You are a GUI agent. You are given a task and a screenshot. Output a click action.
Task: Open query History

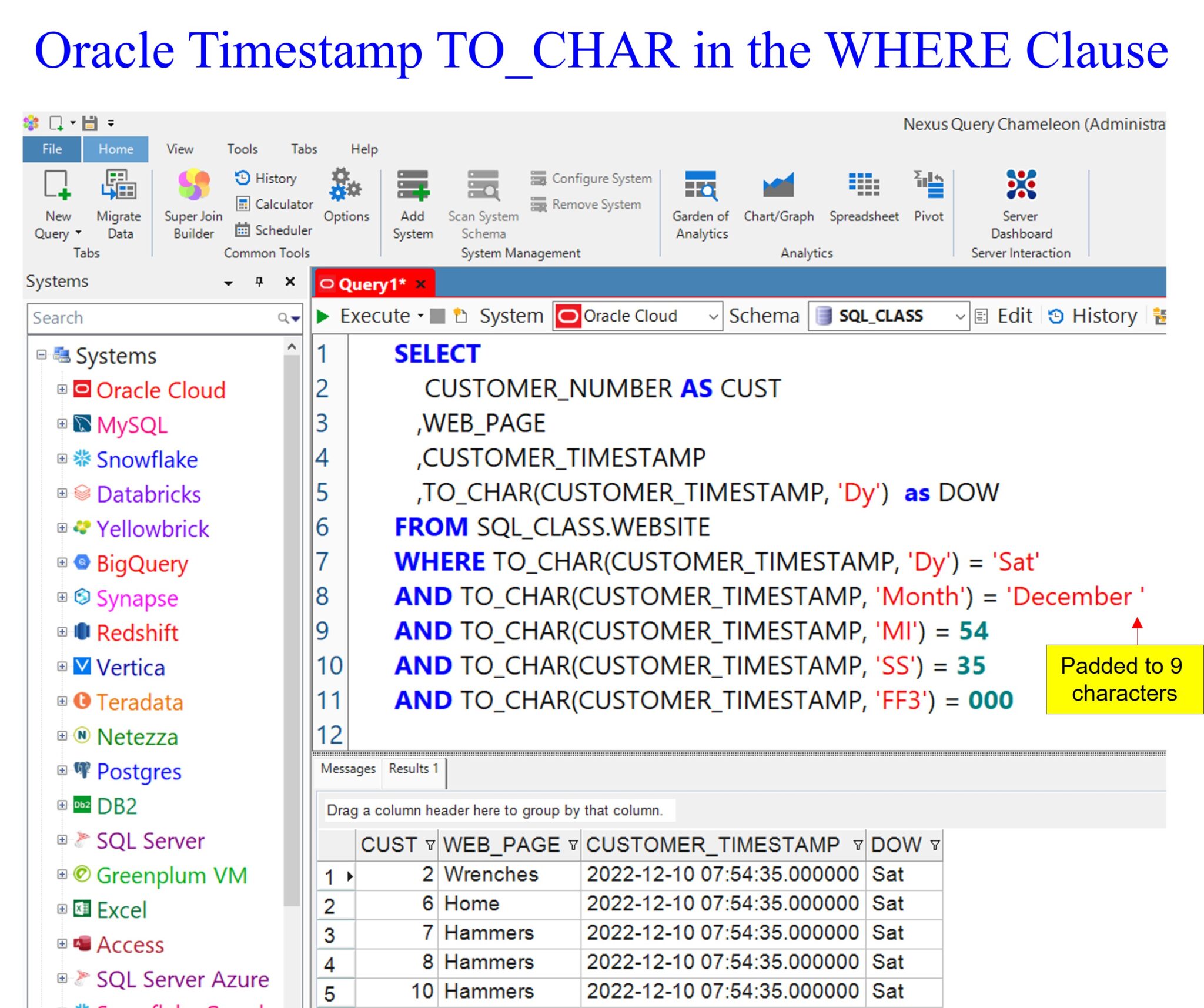267,178
